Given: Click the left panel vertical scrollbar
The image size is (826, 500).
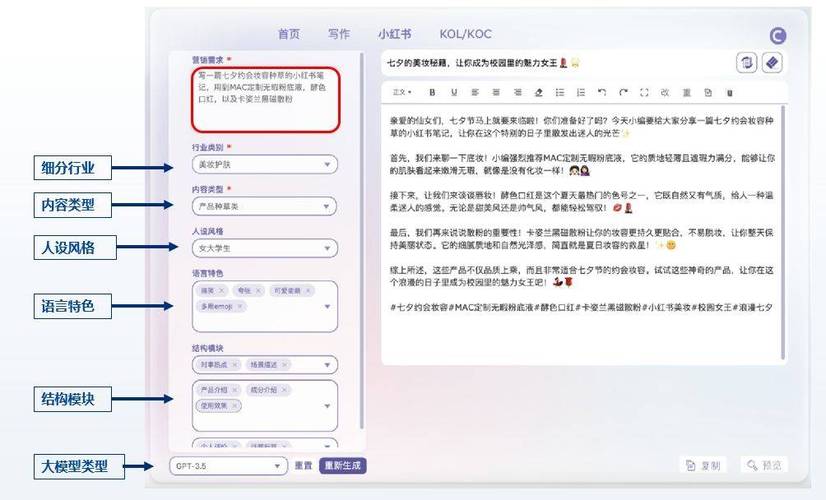Looking at the screenshot, I should (x=362, y=240).
